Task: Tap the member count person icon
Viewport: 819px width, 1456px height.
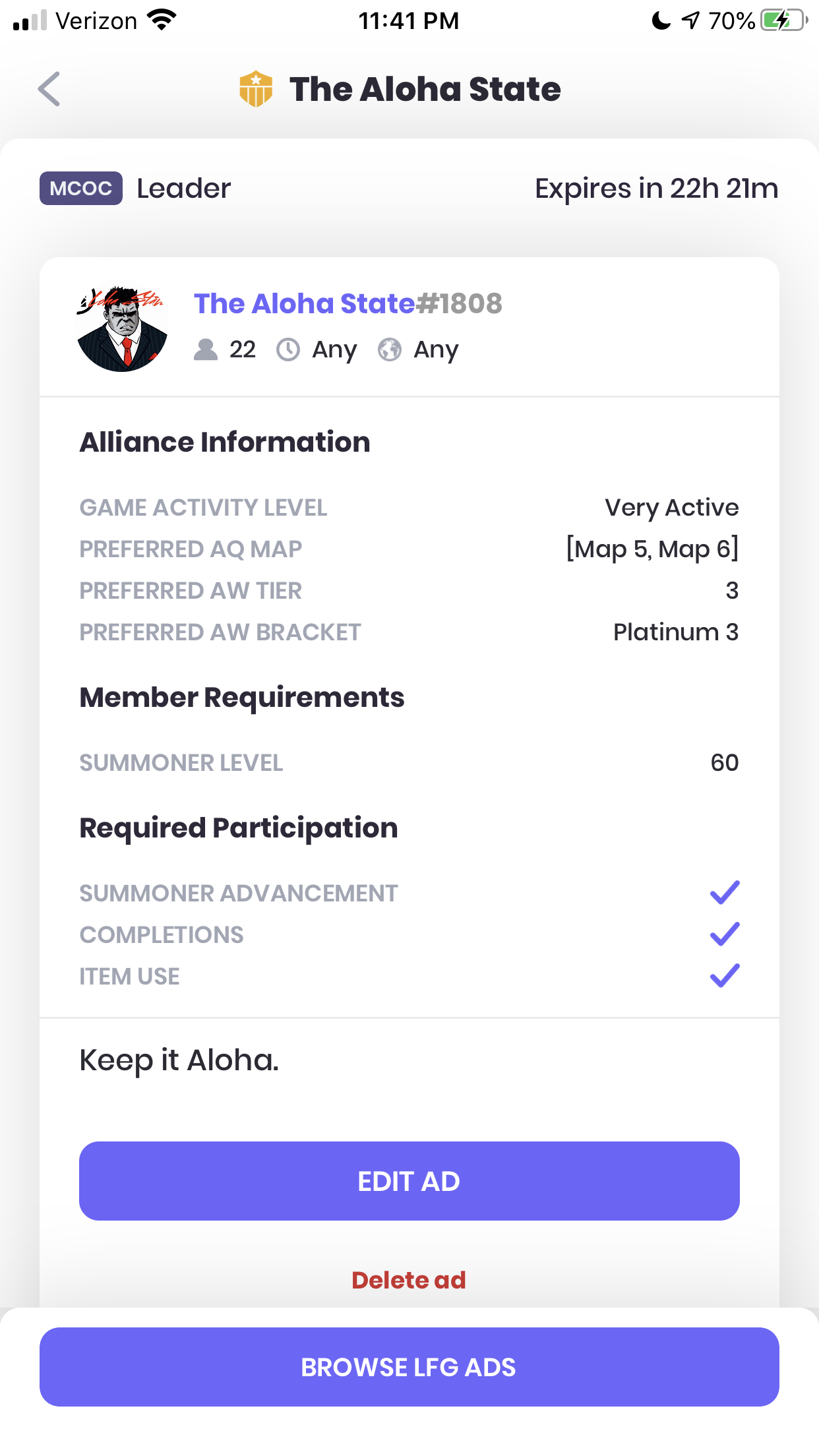Action: (206, 349)
